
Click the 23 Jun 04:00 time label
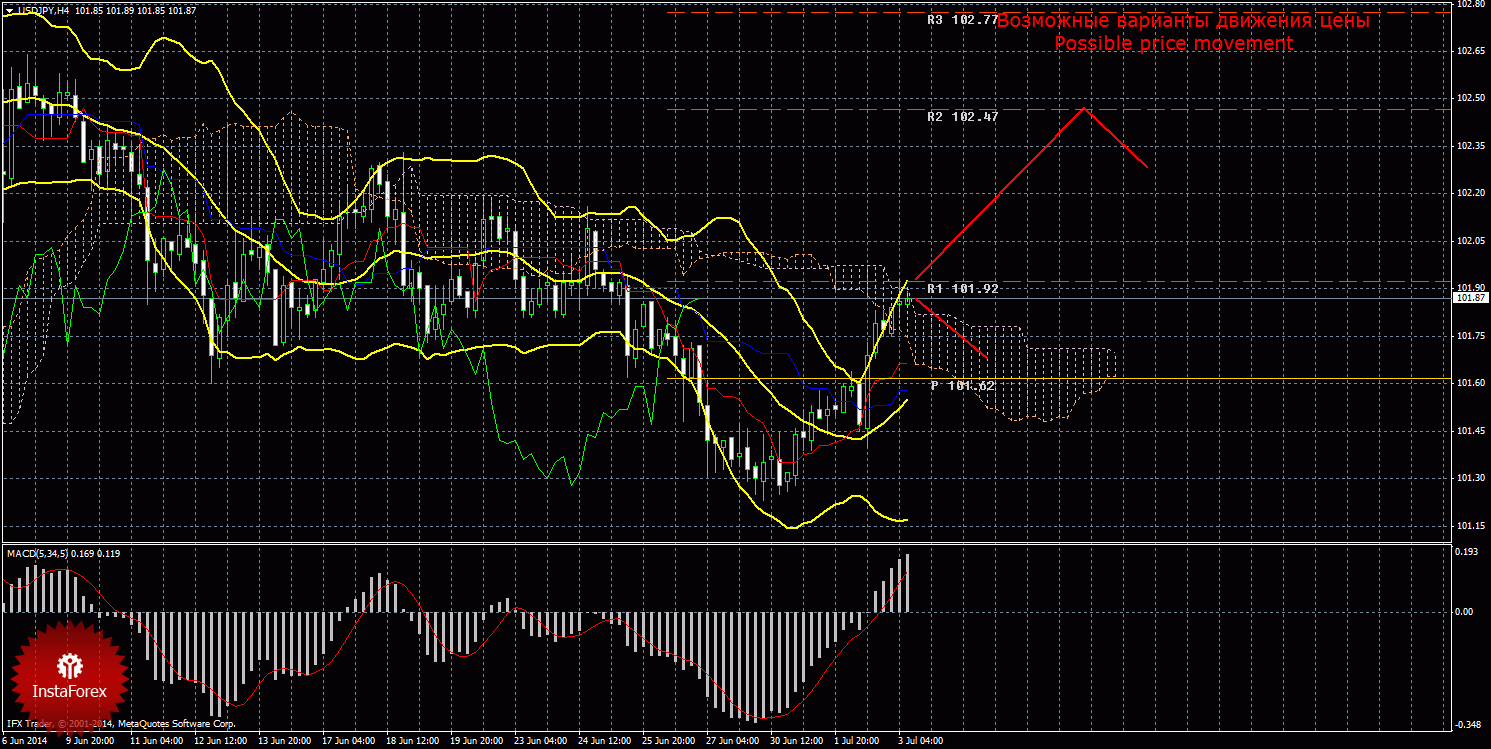tap(541, 741)
